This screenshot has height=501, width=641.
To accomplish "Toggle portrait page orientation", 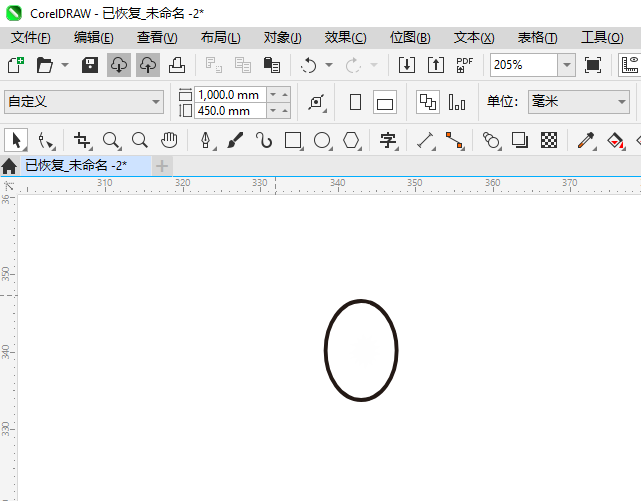I will 355,102.
